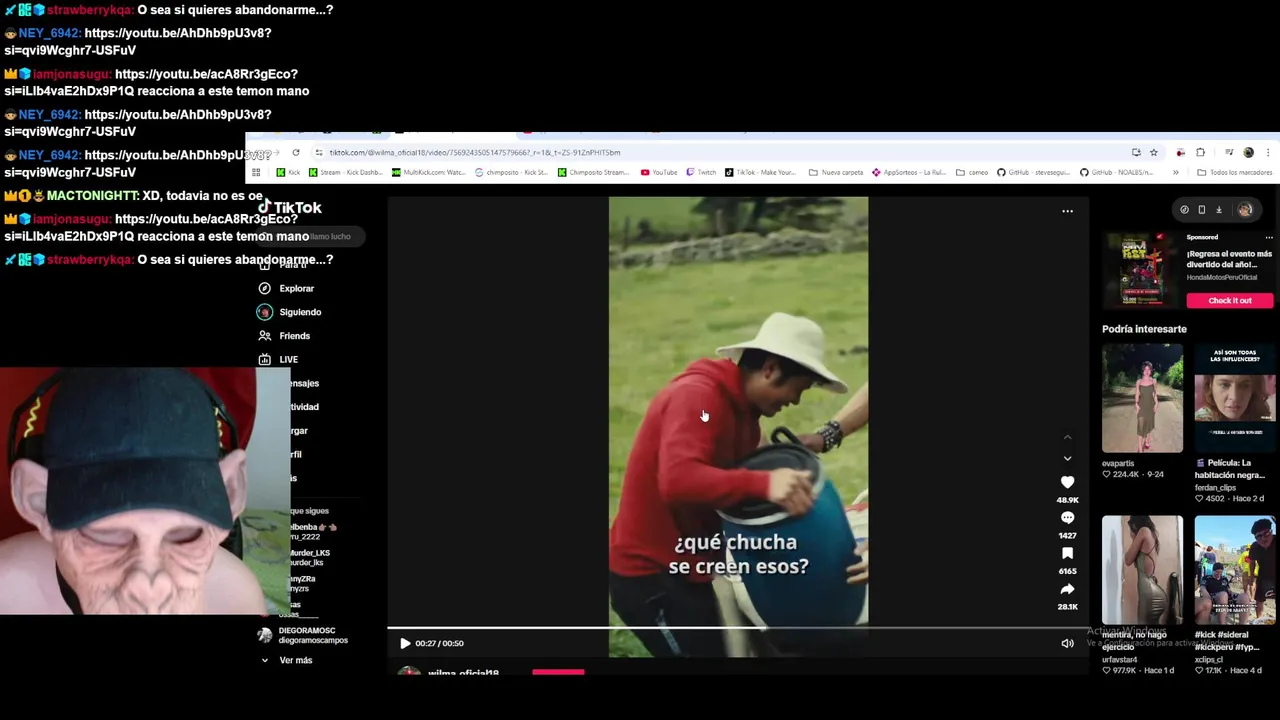
Task: Open the three-dot video options menu
Action: click(1067, 211)
